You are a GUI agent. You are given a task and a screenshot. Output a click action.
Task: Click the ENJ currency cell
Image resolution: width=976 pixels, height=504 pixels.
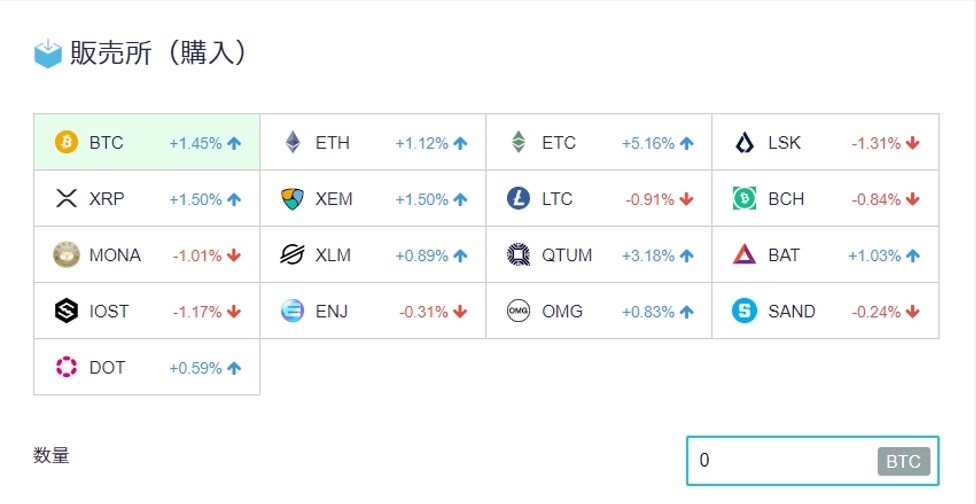373,310
